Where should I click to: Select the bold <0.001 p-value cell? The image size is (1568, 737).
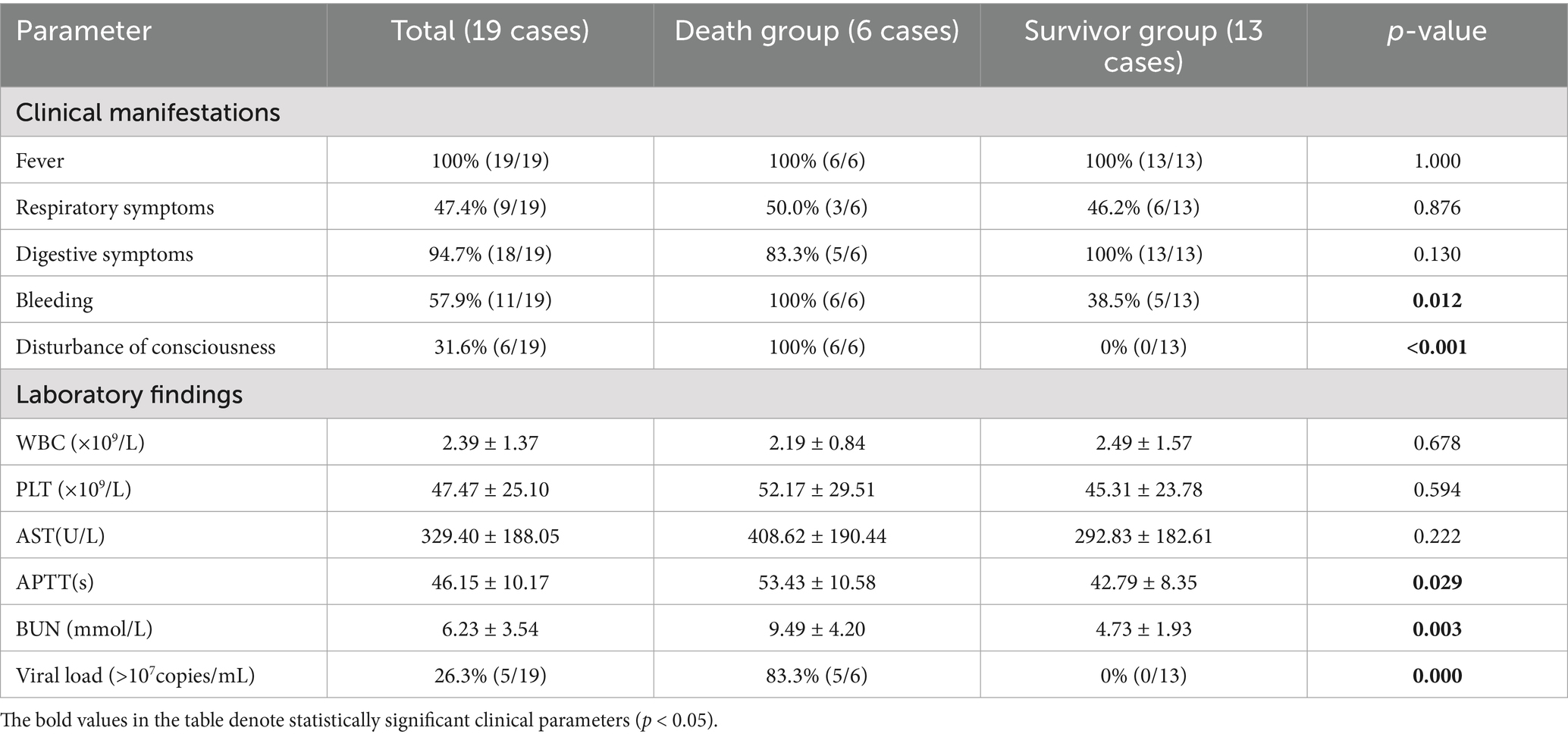click(x=1437, y=347)
